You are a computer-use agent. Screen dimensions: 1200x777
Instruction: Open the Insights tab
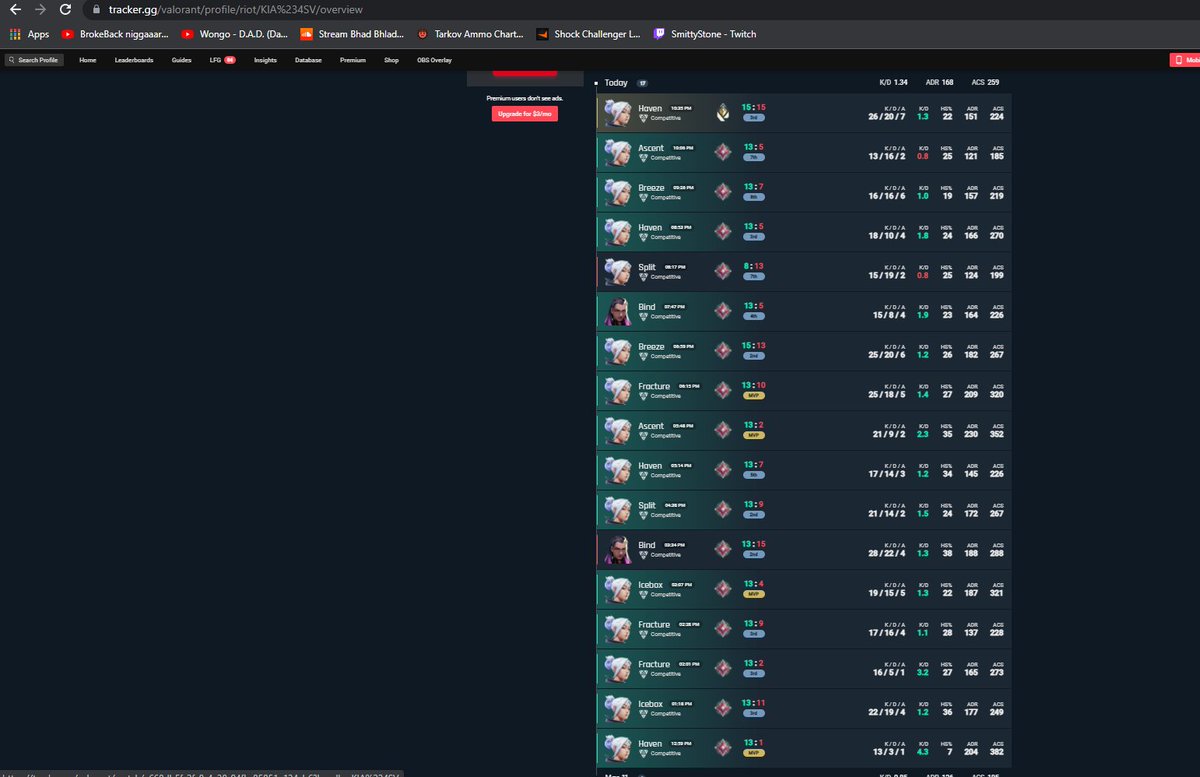coord(266,60)
